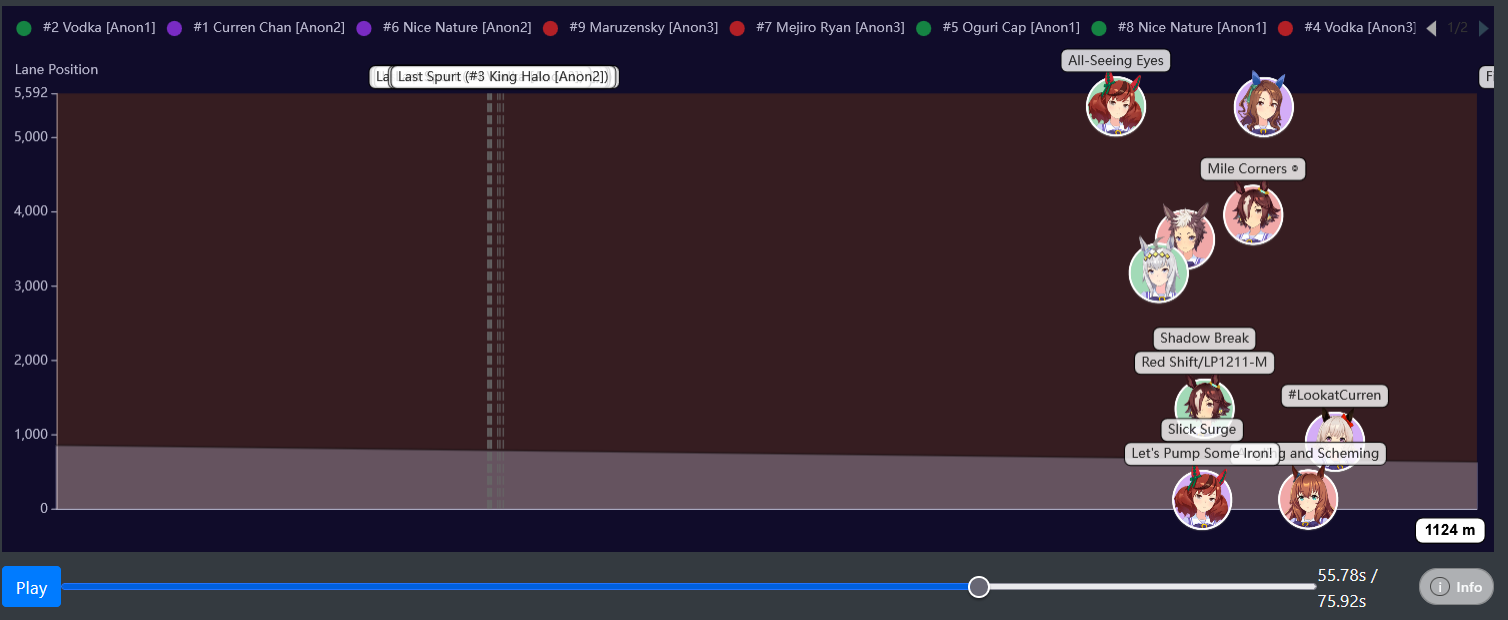The width and height of the screenshot is (1508, 620).
Task: Click the 4,000 axis tick label
Action: (x=30, y=211)
